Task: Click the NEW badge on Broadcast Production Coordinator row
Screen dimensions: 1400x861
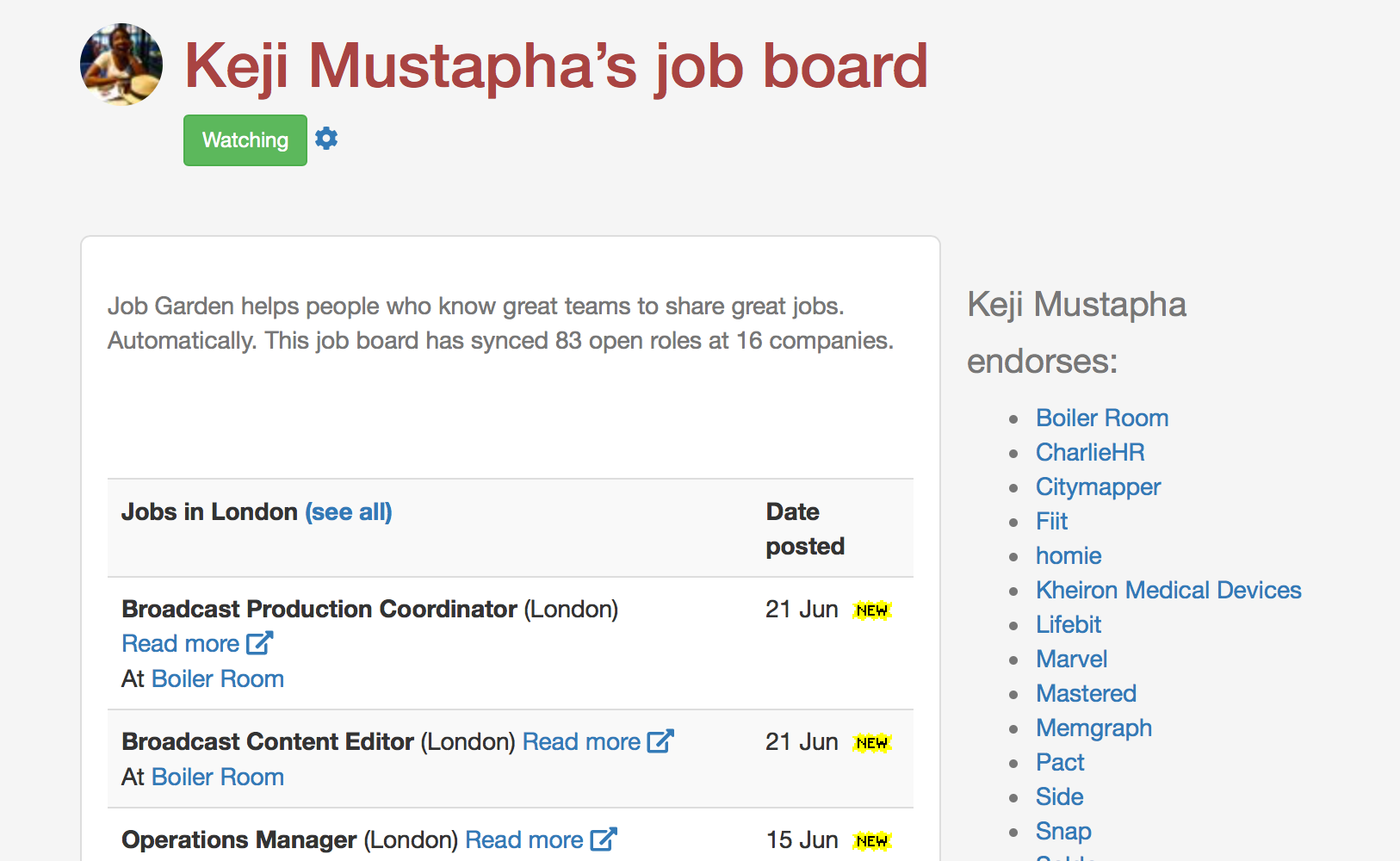Action: point(871,610)
